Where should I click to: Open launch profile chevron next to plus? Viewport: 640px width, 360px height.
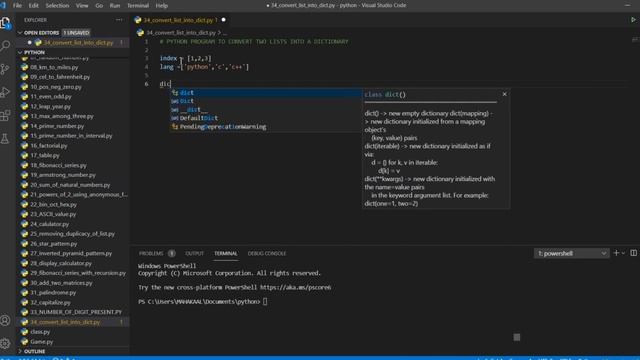pyautogui.click(x=623, y=253)
